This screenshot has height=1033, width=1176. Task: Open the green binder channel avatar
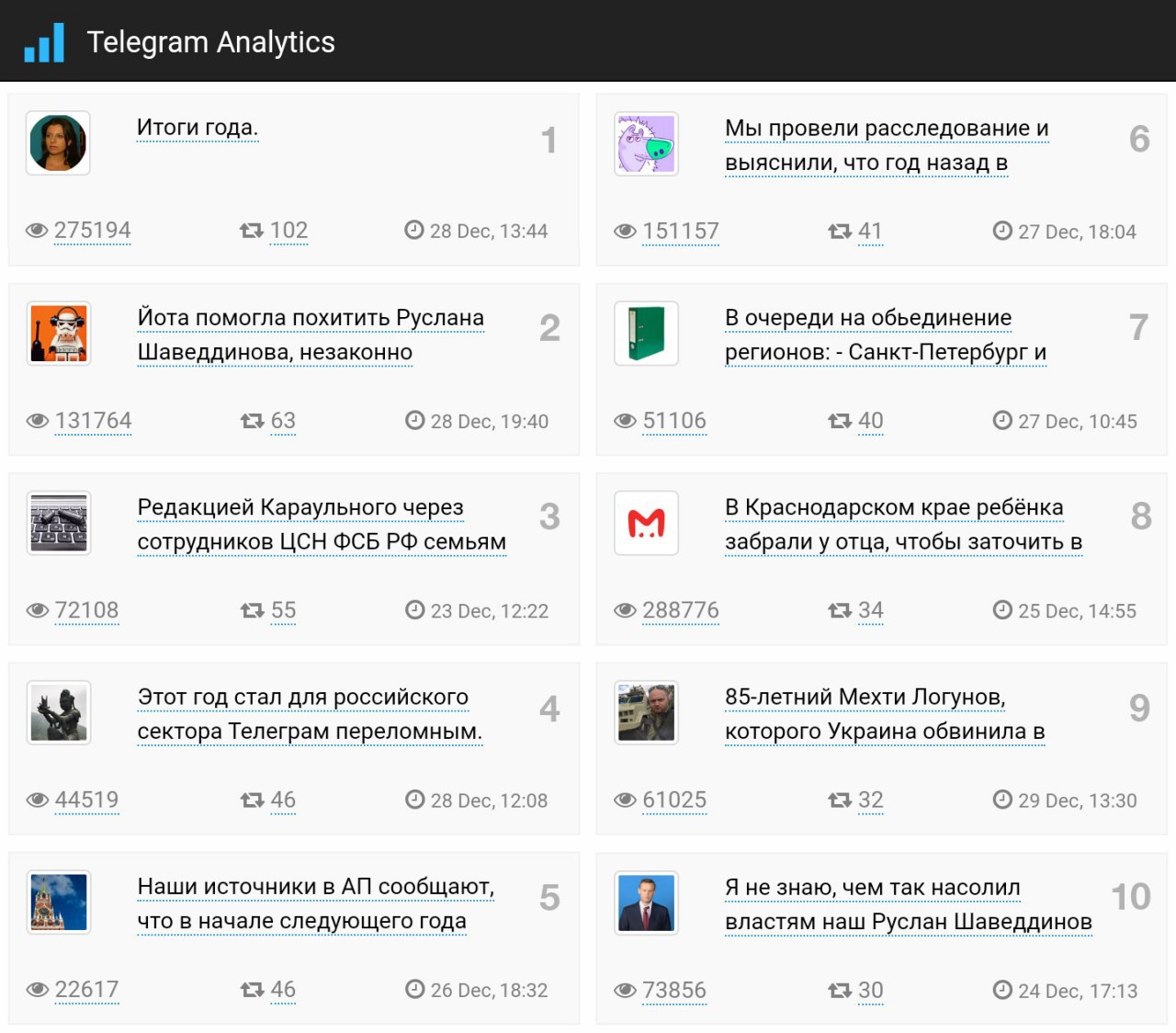pos(647,333)
